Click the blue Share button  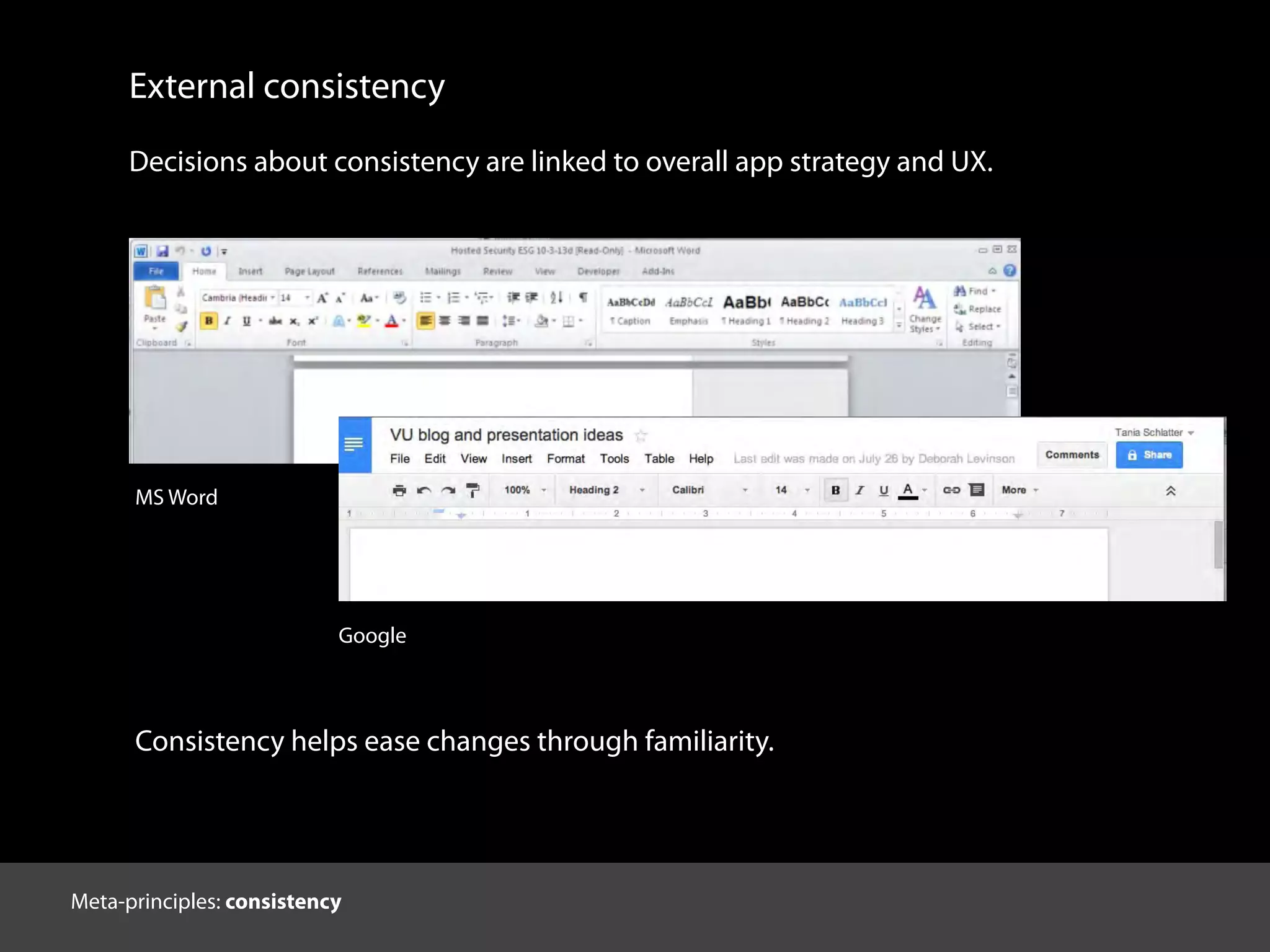[1149, 455]
